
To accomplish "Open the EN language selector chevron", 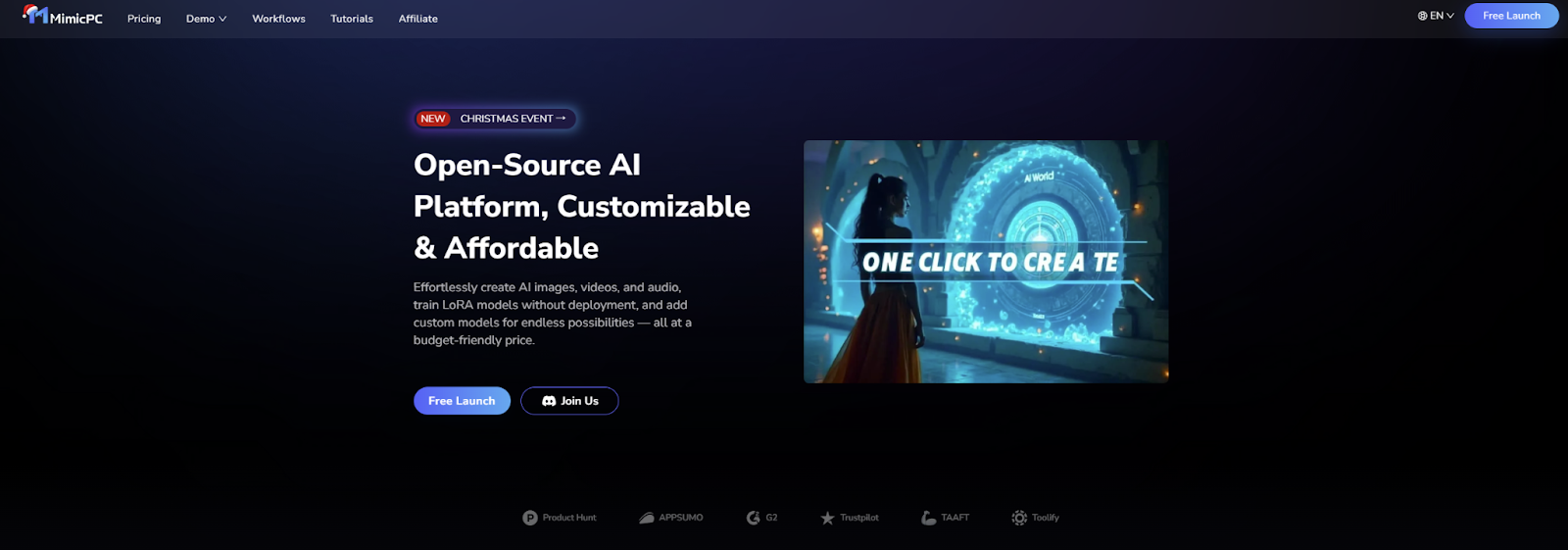I will tap(1450, 16).
